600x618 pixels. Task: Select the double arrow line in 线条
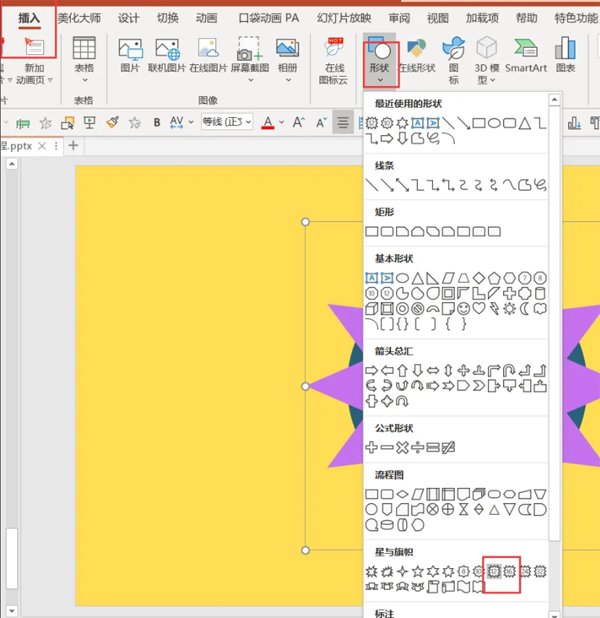click(402, 185)
